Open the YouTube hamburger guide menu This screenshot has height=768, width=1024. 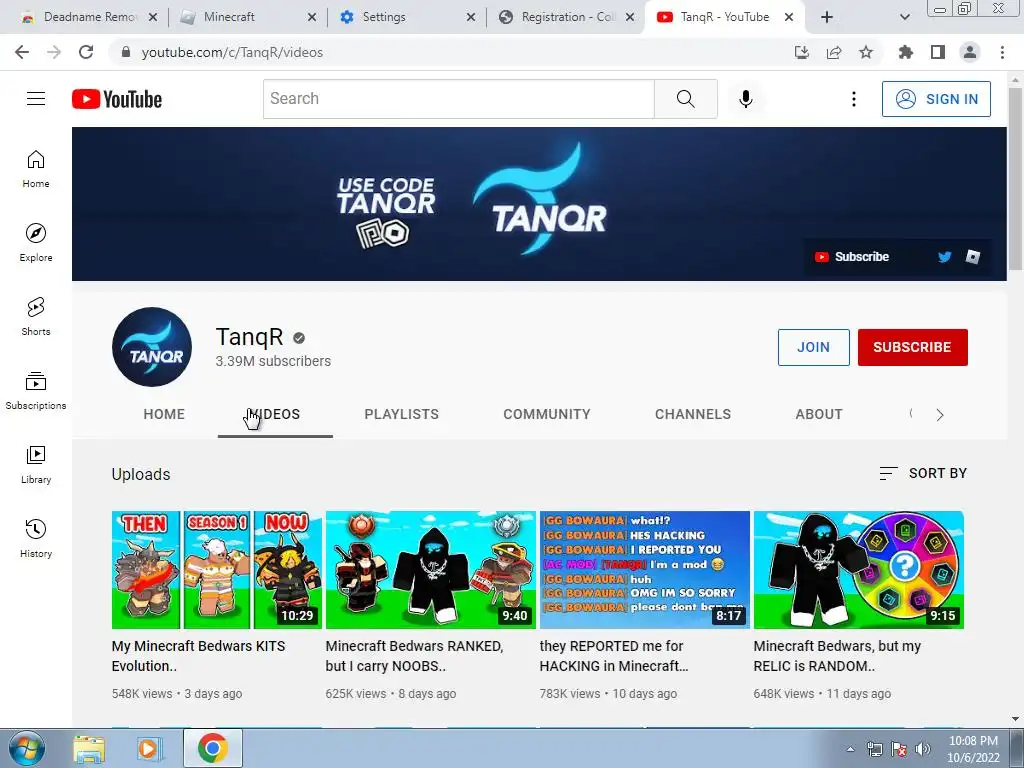point(36,99)
